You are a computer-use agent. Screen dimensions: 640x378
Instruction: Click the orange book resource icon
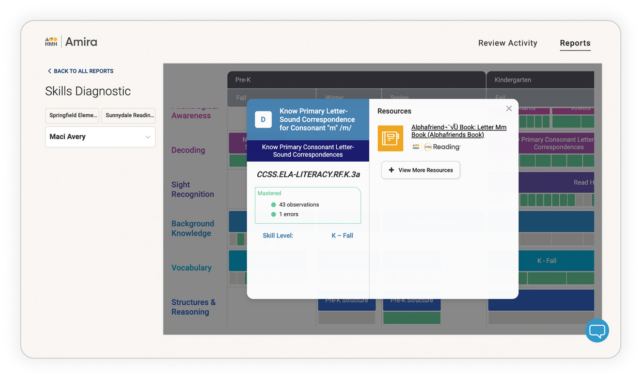point(390,138)
